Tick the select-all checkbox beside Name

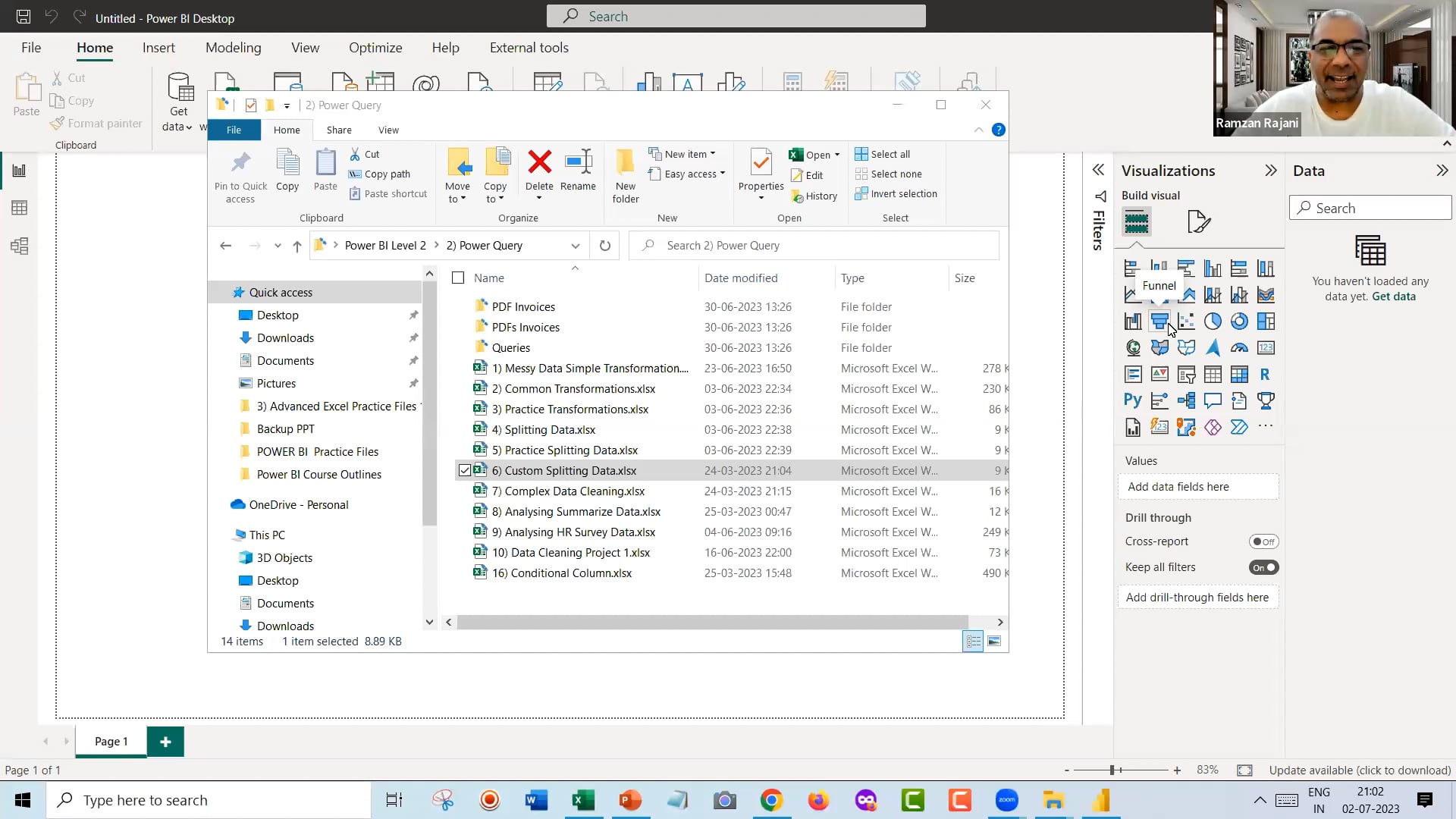[458, 278]
